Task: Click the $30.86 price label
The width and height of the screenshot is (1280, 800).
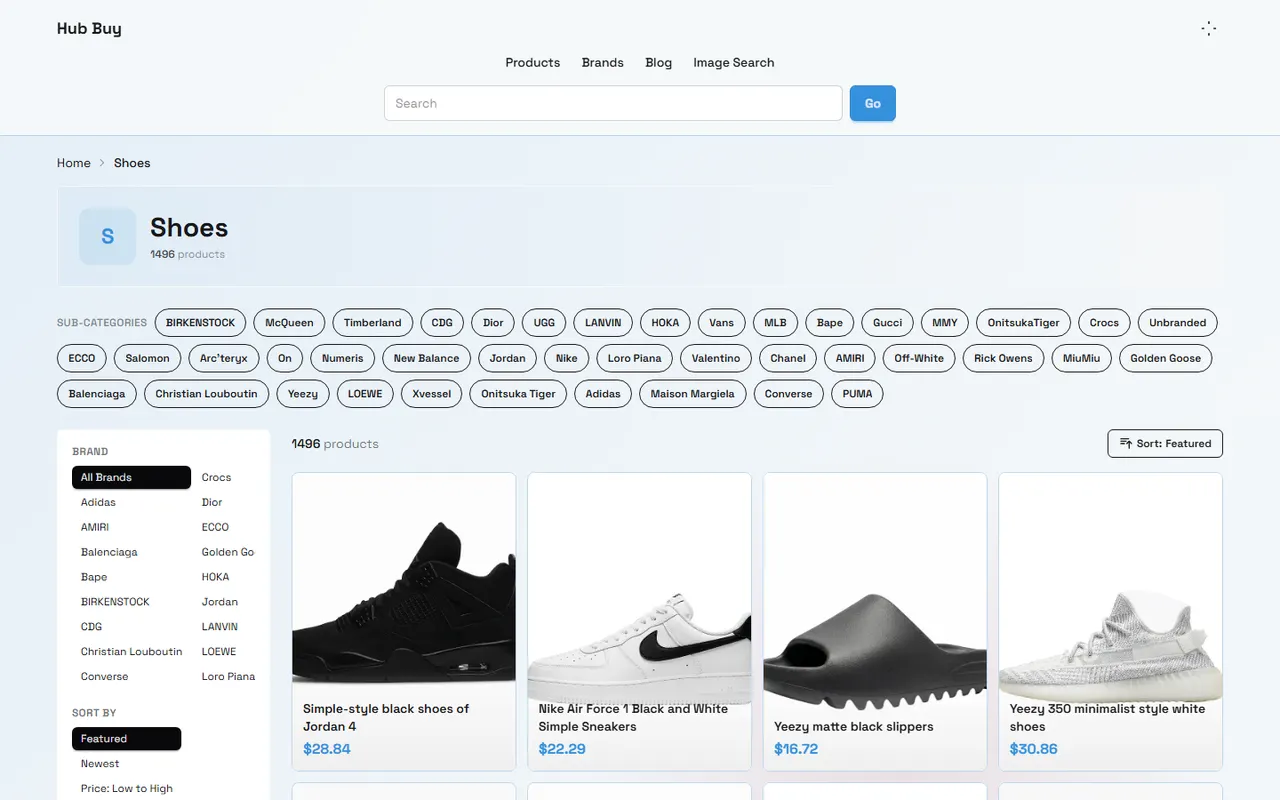Action: point(1033,749)
